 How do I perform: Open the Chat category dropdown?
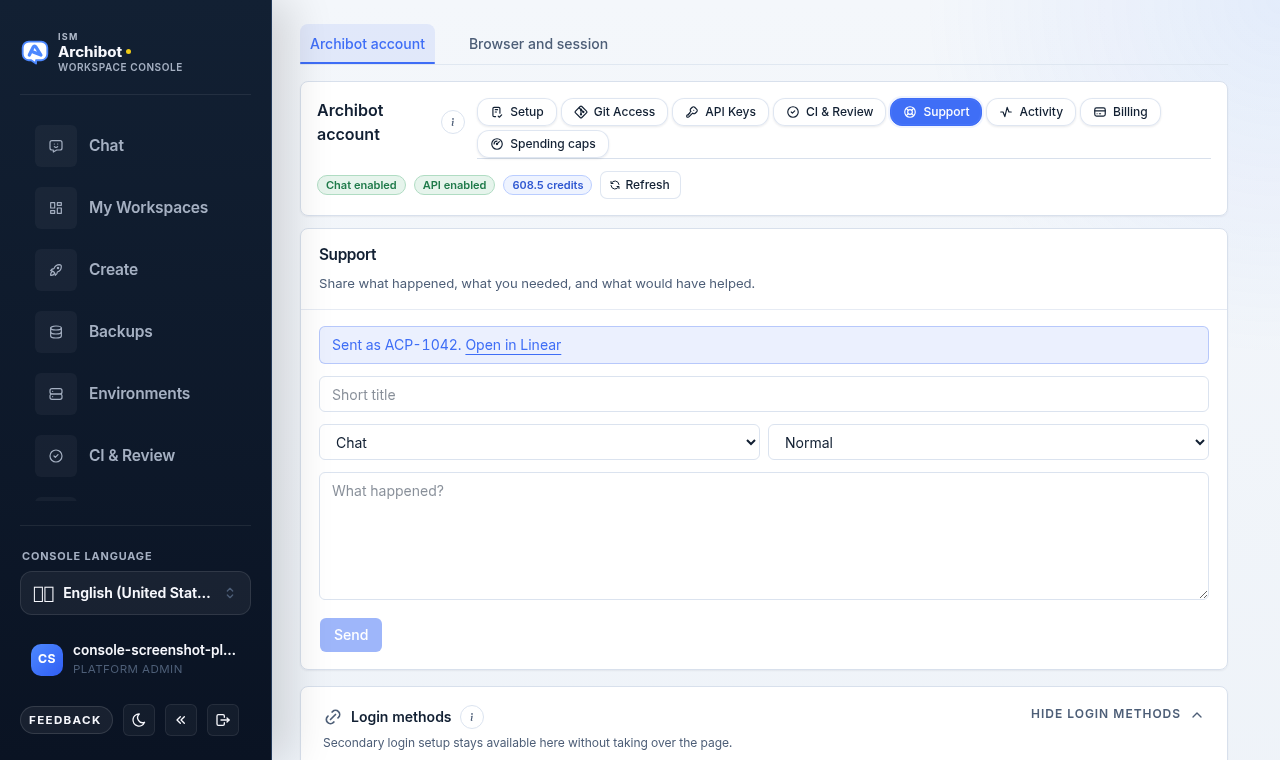[x=539, y=442]
